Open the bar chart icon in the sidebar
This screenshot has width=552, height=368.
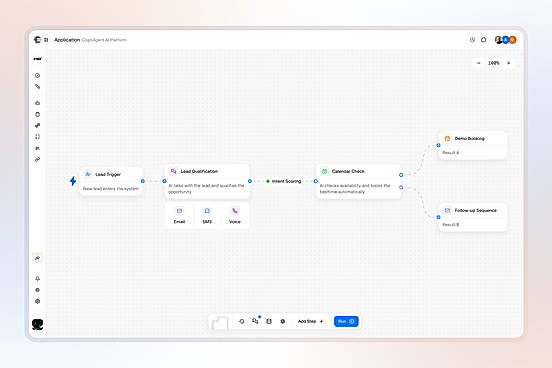point(37,148)
